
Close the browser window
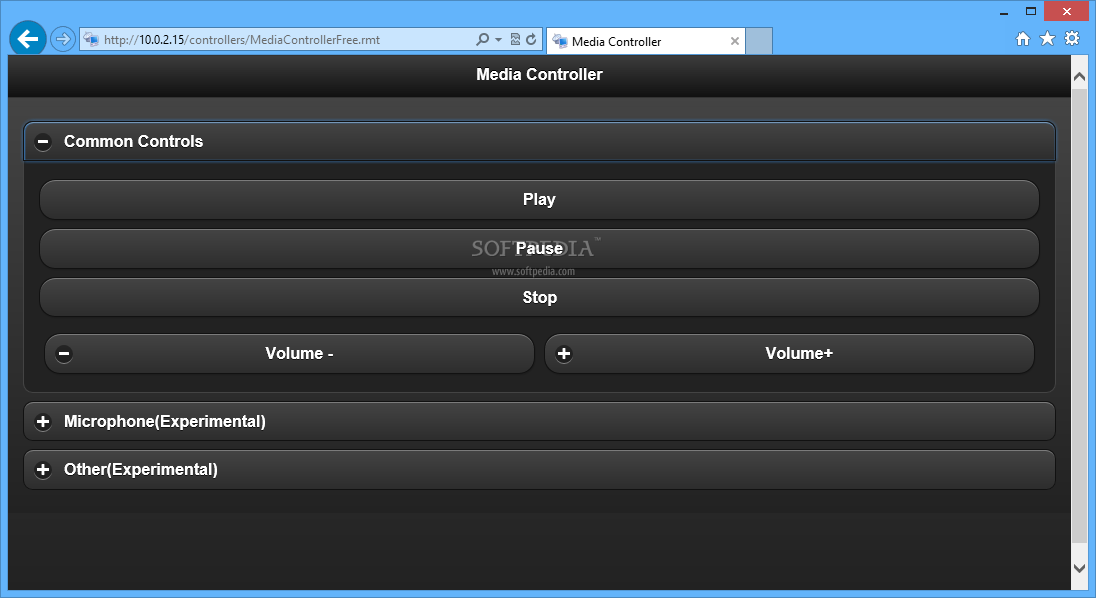click(x=1067, y=11)
